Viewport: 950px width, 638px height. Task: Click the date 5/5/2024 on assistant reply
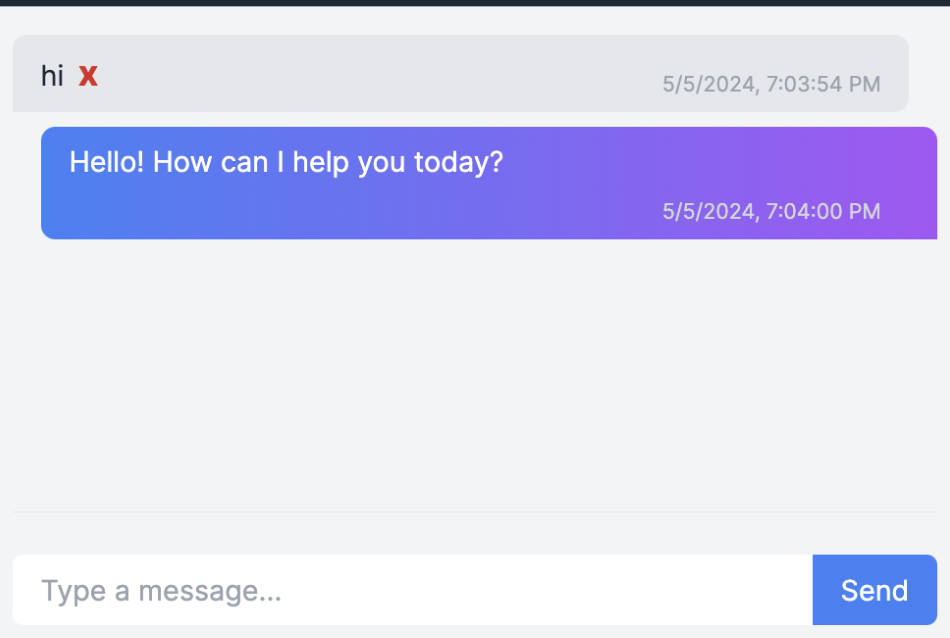point(708,211)
